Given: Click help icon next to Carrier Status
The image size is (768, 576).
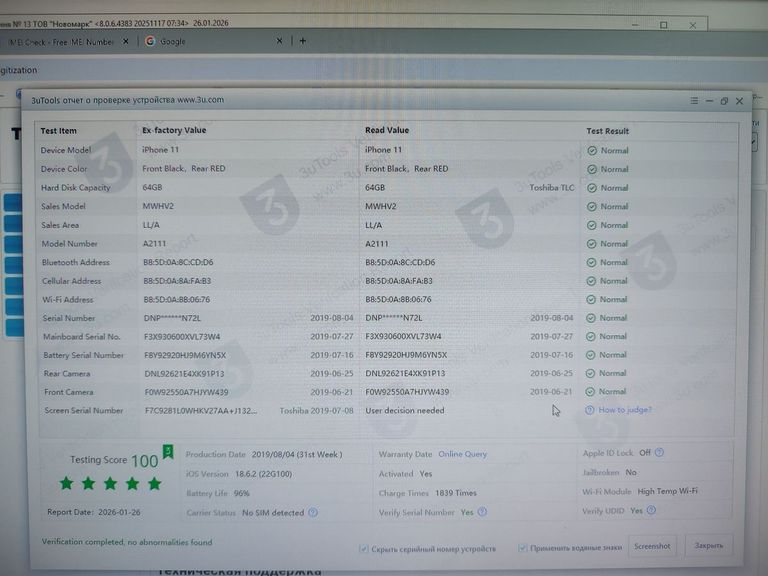Looking at the screenshot, I should [313, 513].
